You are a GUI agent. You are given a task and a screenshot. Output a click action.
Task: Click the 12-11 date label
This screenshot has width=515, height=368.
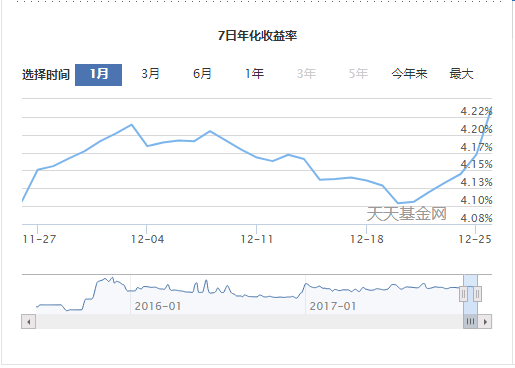coord(257,239)
